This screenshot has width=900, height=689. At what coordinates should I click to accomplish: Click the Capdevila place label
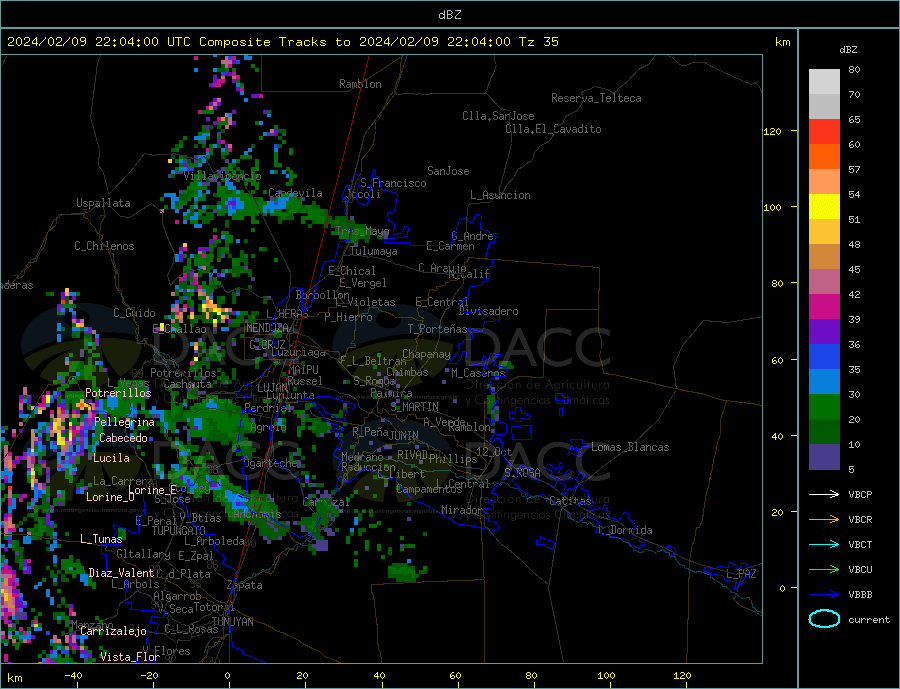(296, 193)
